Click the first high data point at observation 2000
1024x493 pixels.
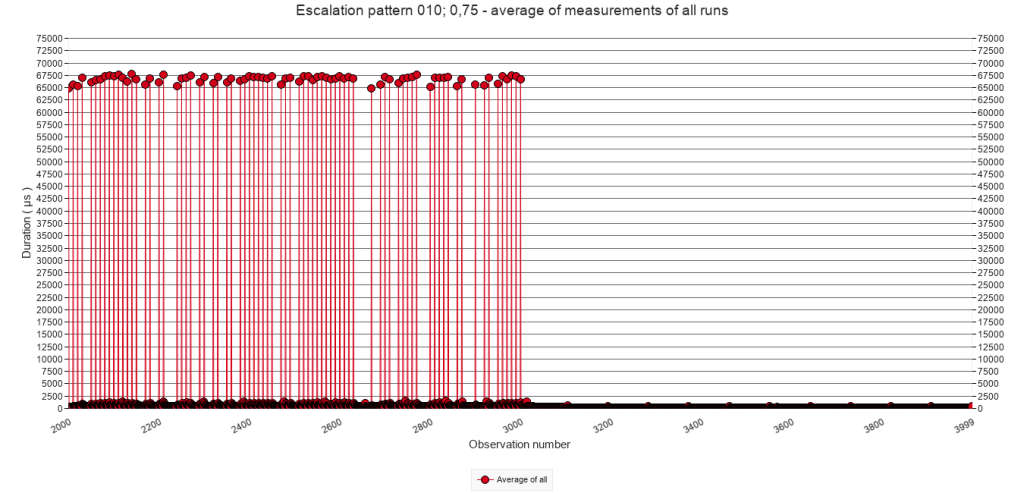69,89
